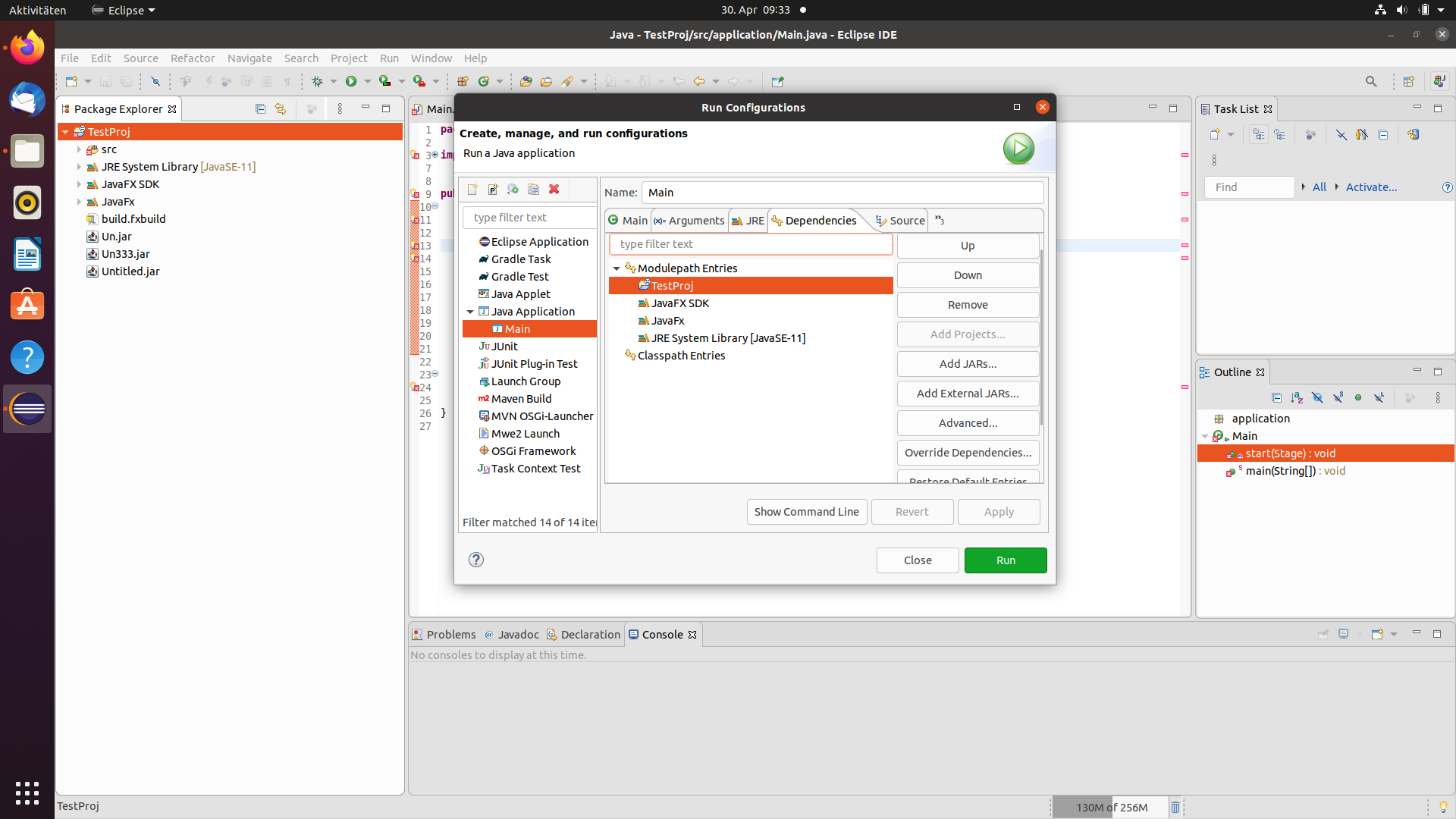Toggle Hide Fields in Outline view
Image resolution: width=1456 pixels, height=819 pixels.
(1317, 398)
